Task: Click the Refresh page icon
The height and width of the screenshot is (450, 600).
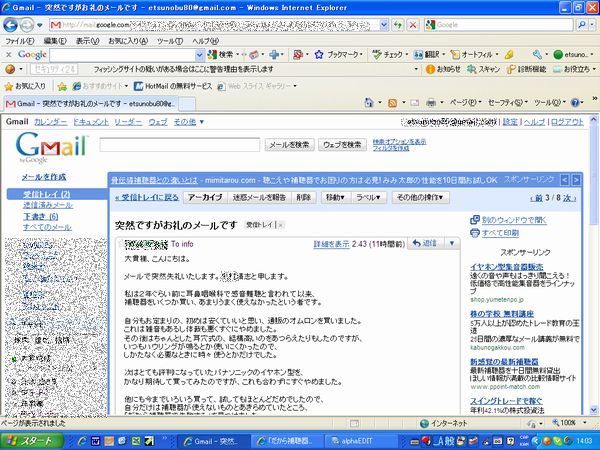Action: coord(398,25)
